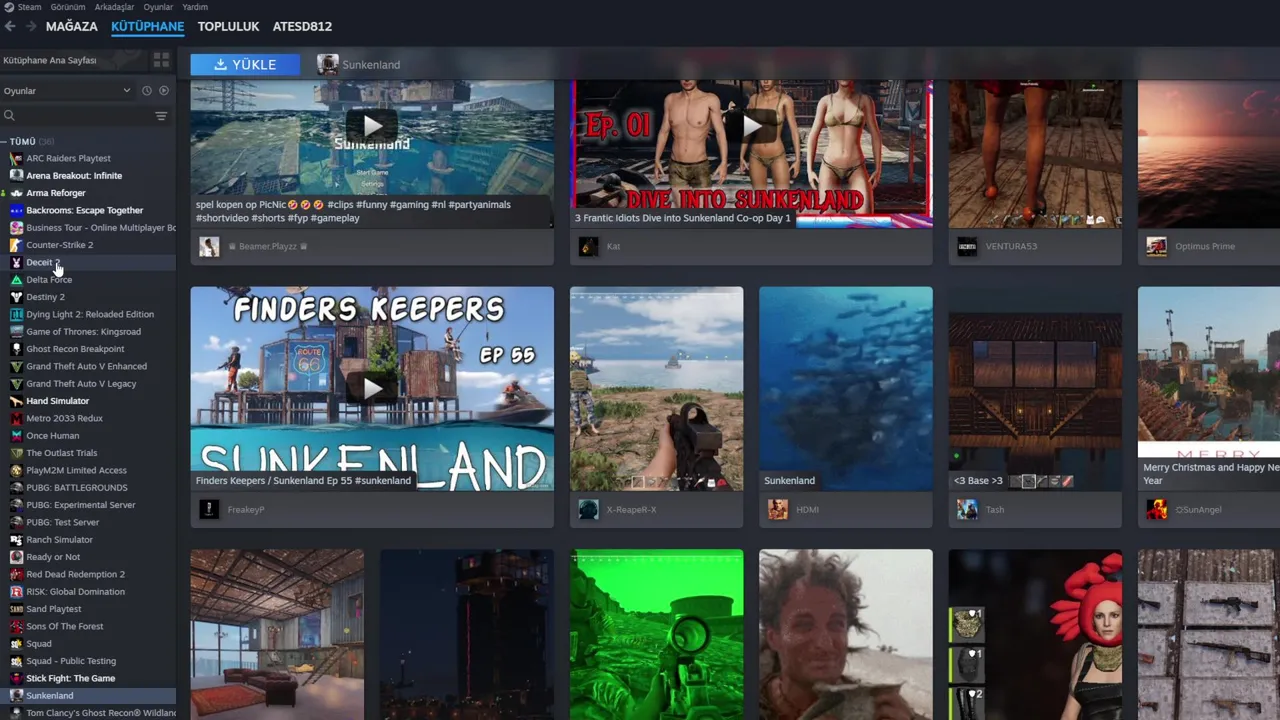
Task: Open Beamer.Playzz author avatar
Action: pos(209,247)
